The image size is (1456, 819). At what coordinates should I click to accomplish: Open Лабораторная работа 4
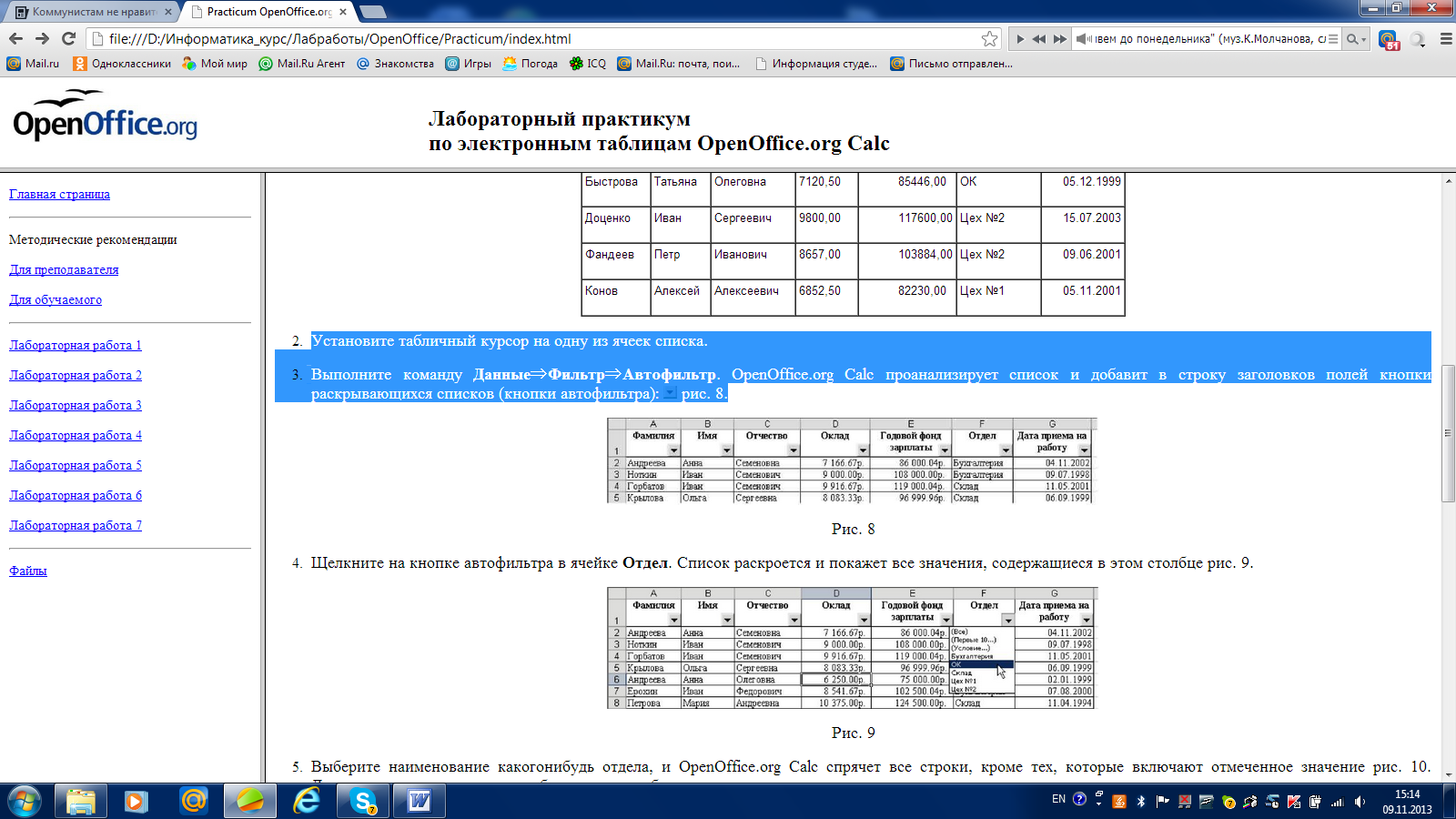coord(76,435)
